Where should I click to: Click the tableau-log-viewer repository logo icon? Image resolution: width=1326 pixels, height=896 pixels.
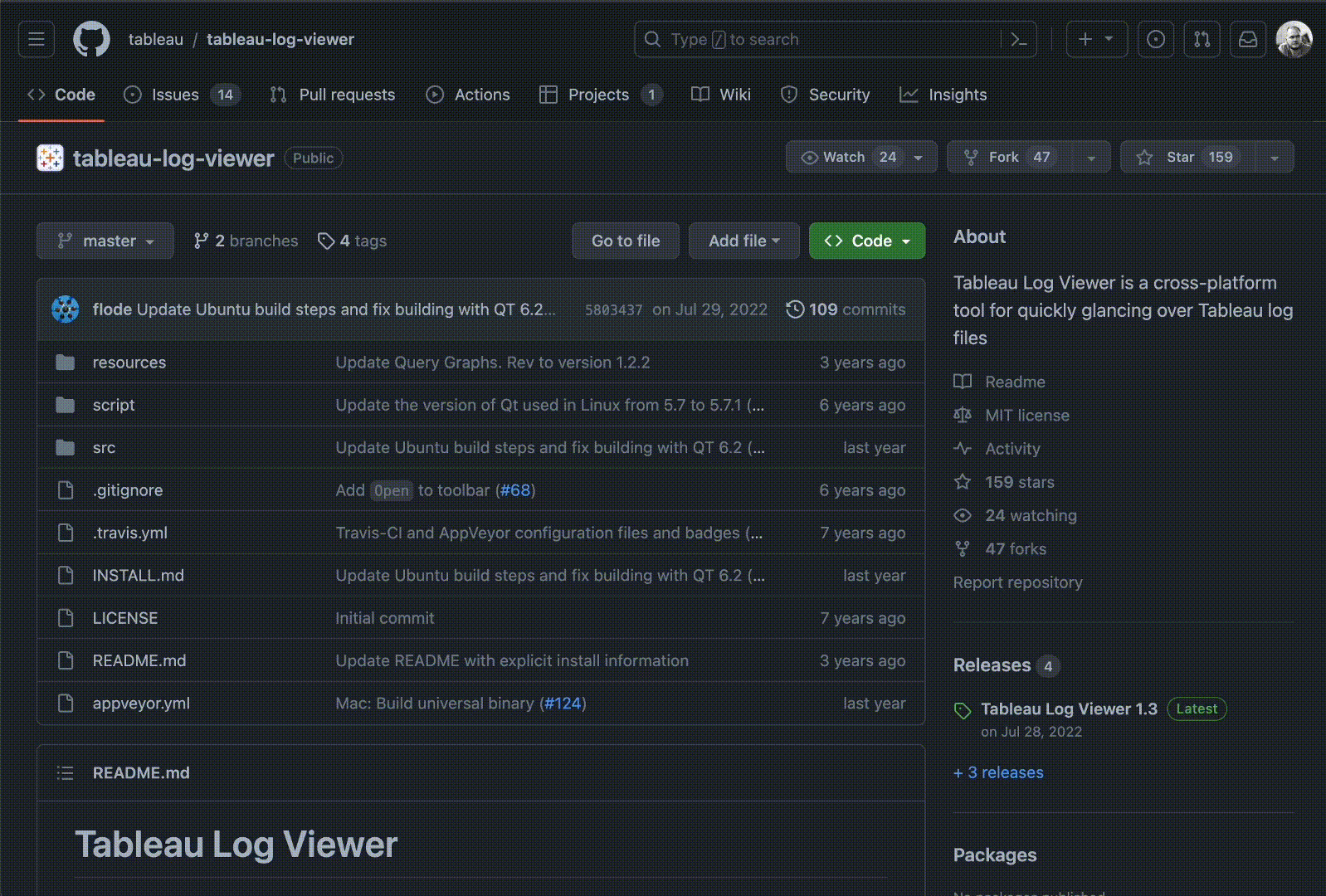[x=50, y=158]
